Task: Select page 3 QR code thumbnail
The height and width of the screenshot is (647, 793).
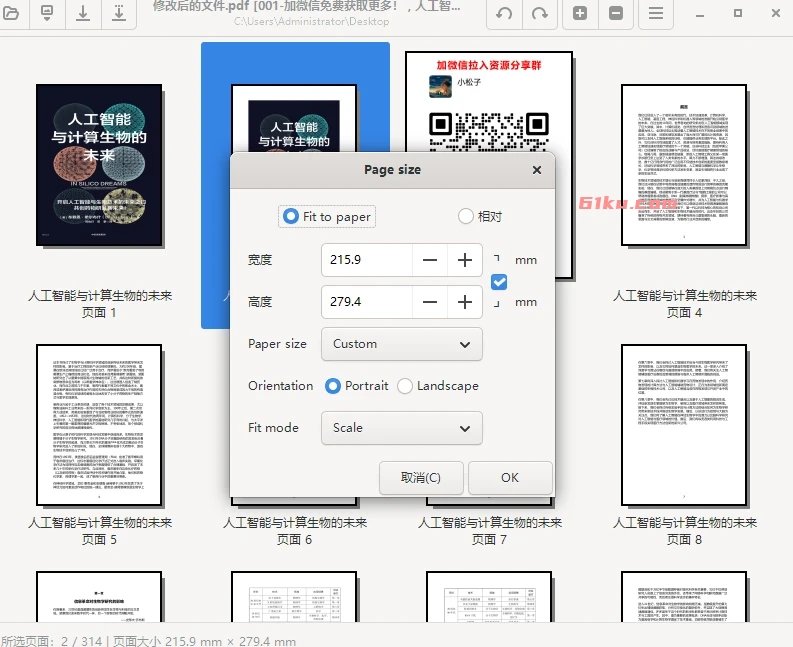Action: coord(489,101)
